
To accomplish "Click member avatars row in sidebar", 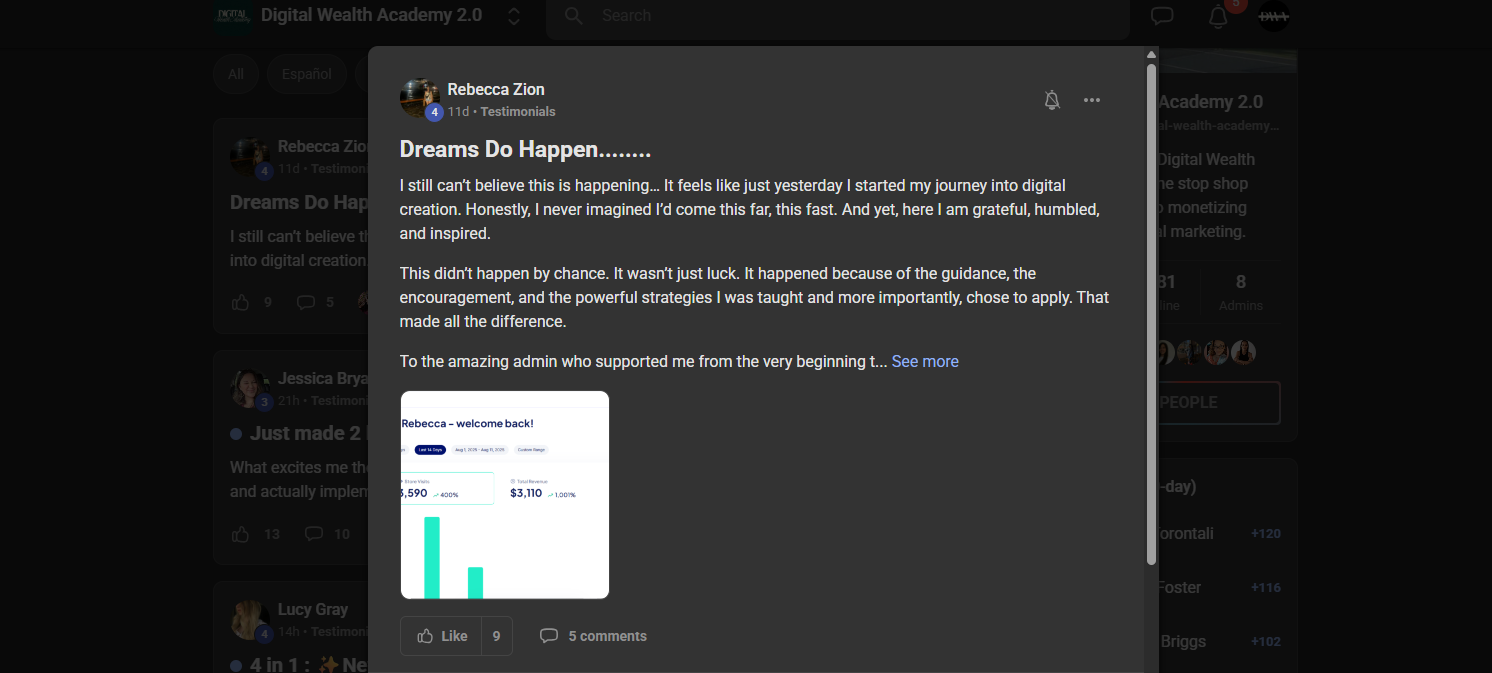I will tap(1207, 352).
